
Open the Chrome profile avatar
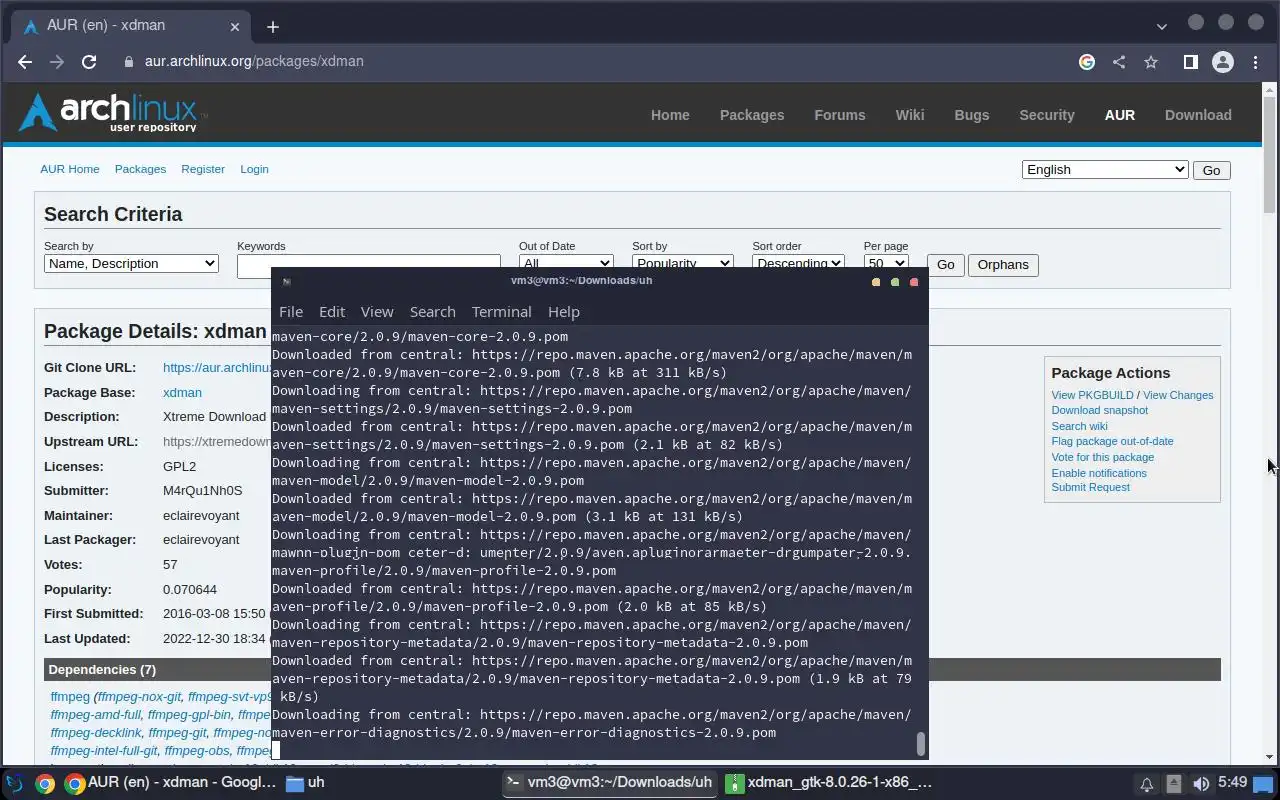pos(1222,62)
